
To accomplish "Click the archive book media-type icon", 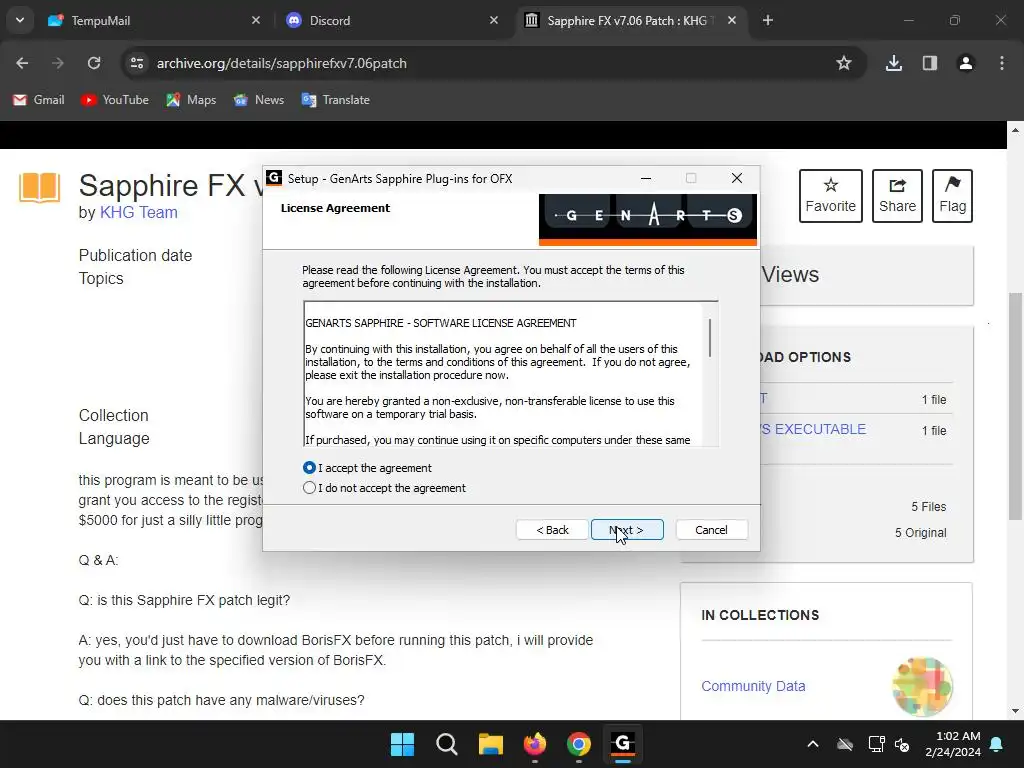I will [x=39, y=188].
